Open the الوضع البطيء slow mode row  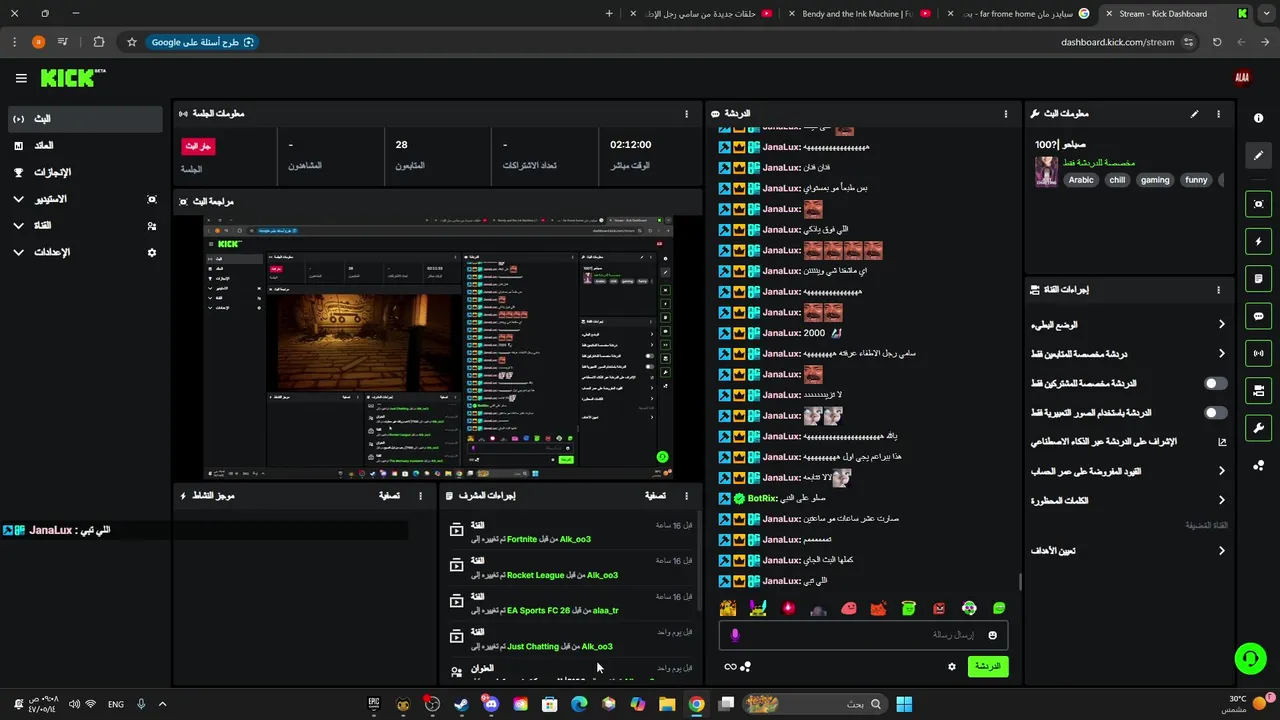[1129, 325]
